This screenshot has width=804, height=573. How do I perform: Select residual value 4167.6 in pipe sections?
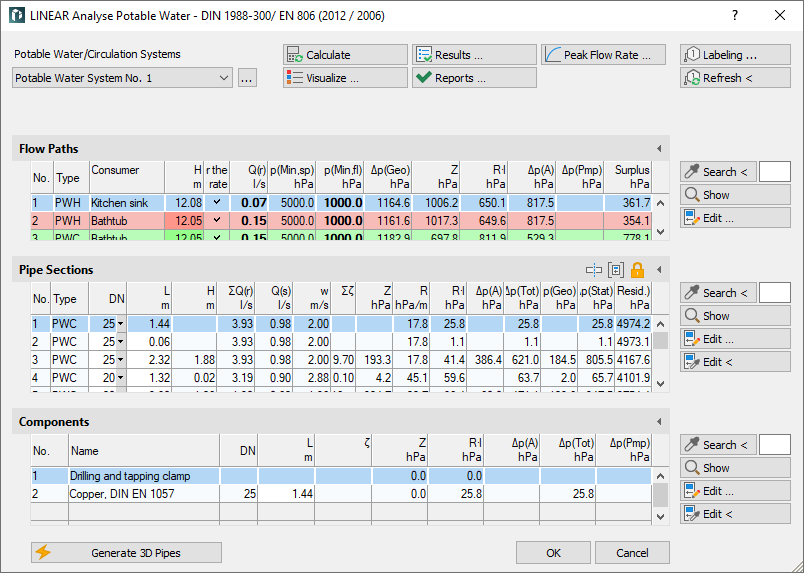[633, 360]
